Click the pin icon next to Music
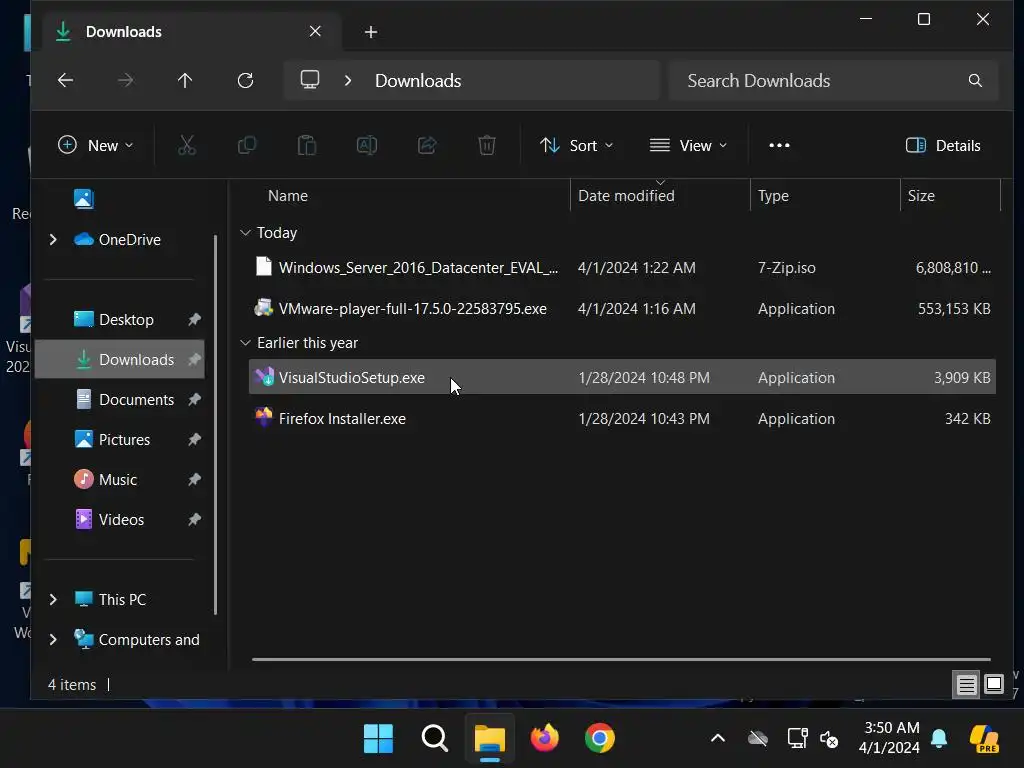 (x=195, y=479)
